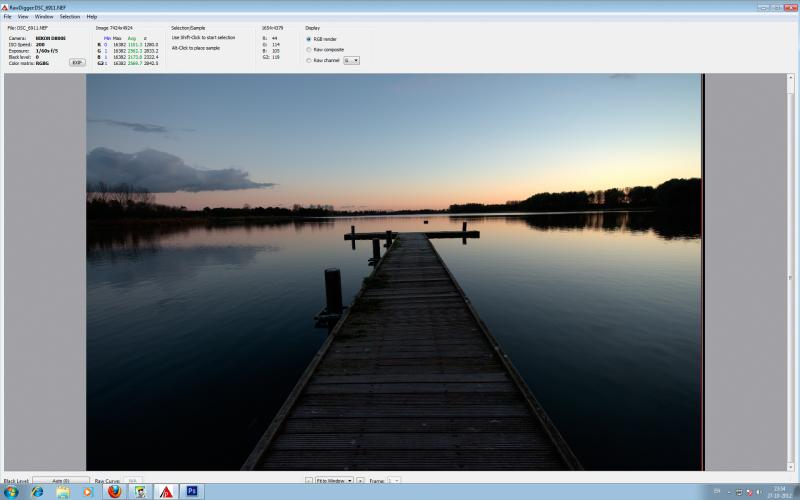
Task: Click the Camera value NIKON D800E text
Action: click(x=51, y=38)
